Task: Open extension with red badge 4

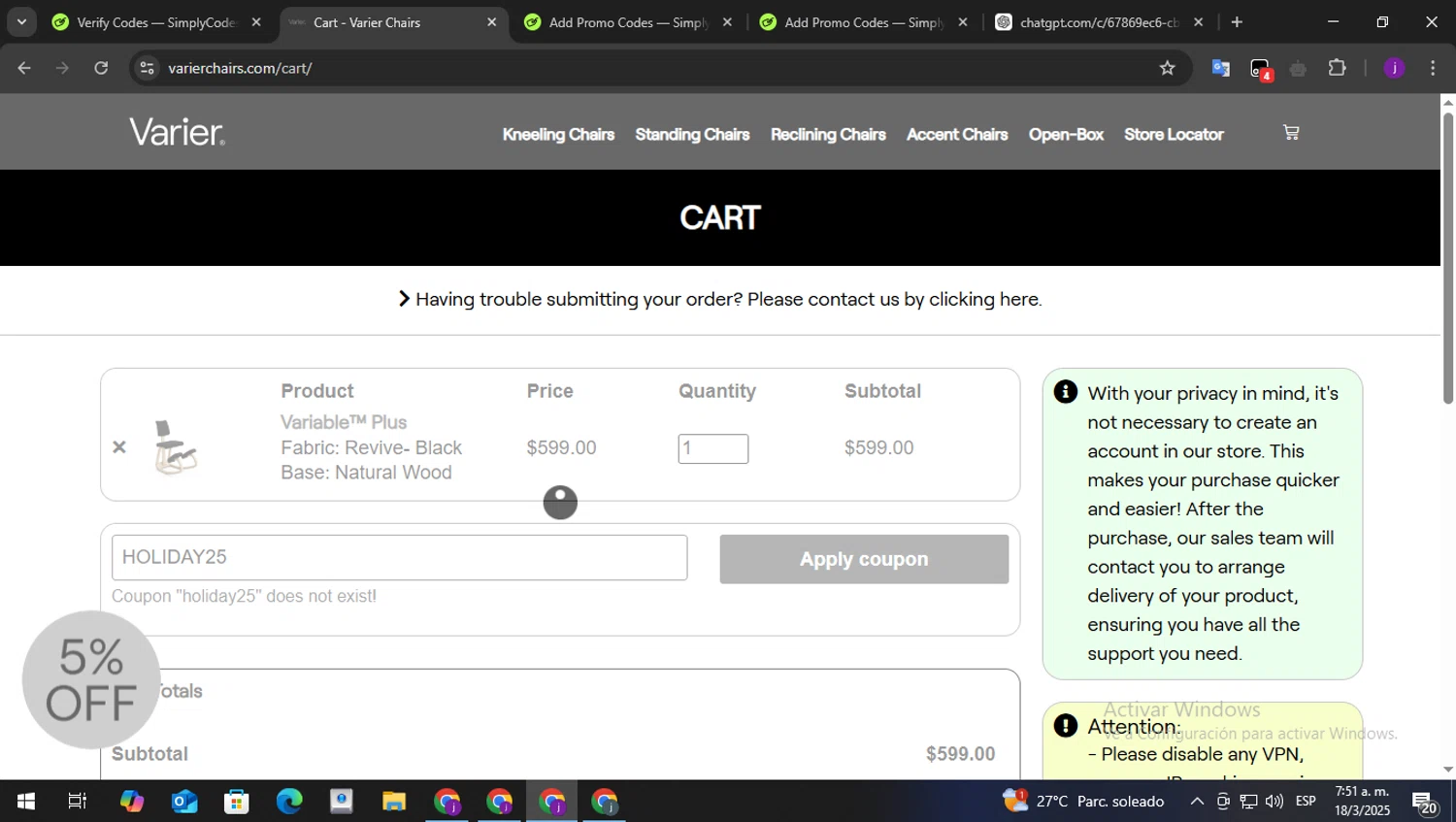Action: pyautogui.click(x=1260, y=69)
